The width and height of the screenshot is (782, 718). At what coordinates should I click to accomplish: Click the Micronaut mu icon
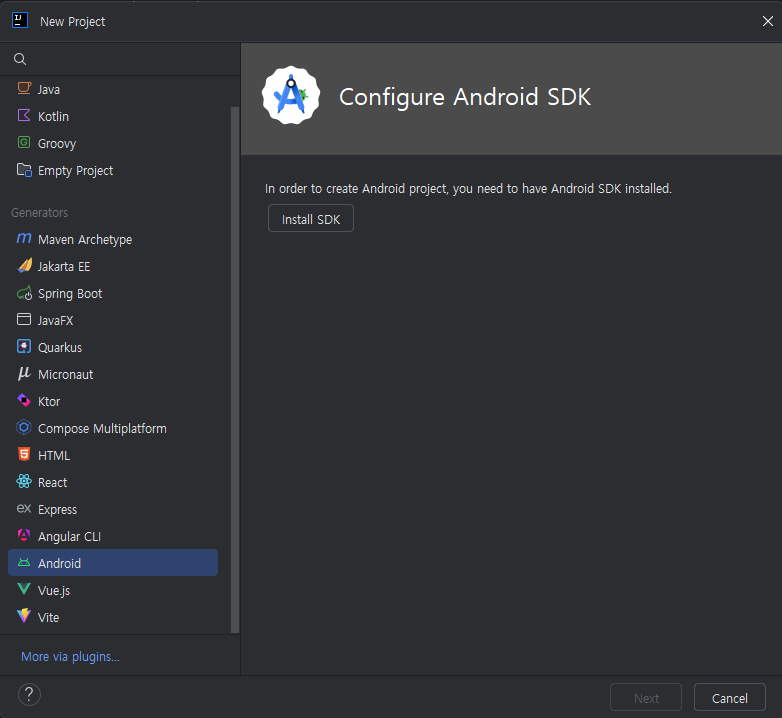pos(24,374)
